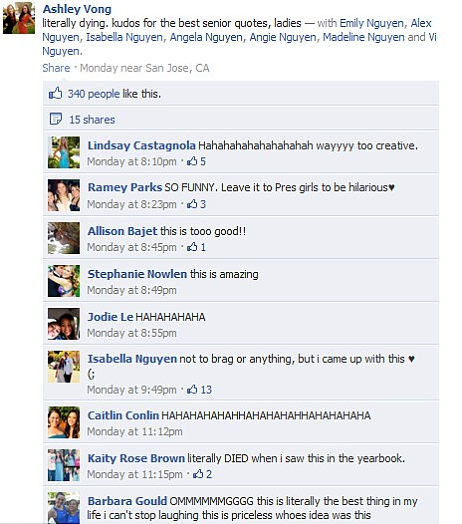Image resolution: width=462 pixels, height=524 pixels.
Task: Click like icon on Allison Bajet's comment
Action: coord(192,247)
